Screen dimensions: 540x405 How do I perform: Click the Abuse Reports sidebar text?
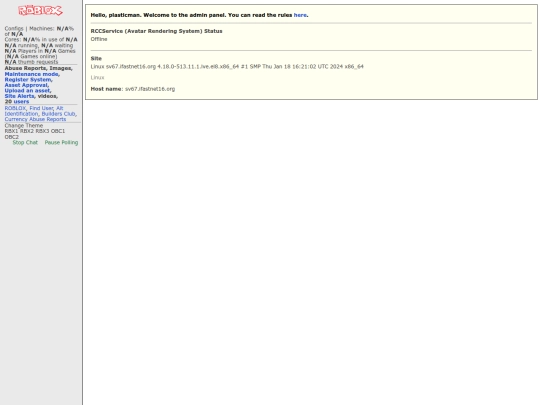tap(25, 68)
